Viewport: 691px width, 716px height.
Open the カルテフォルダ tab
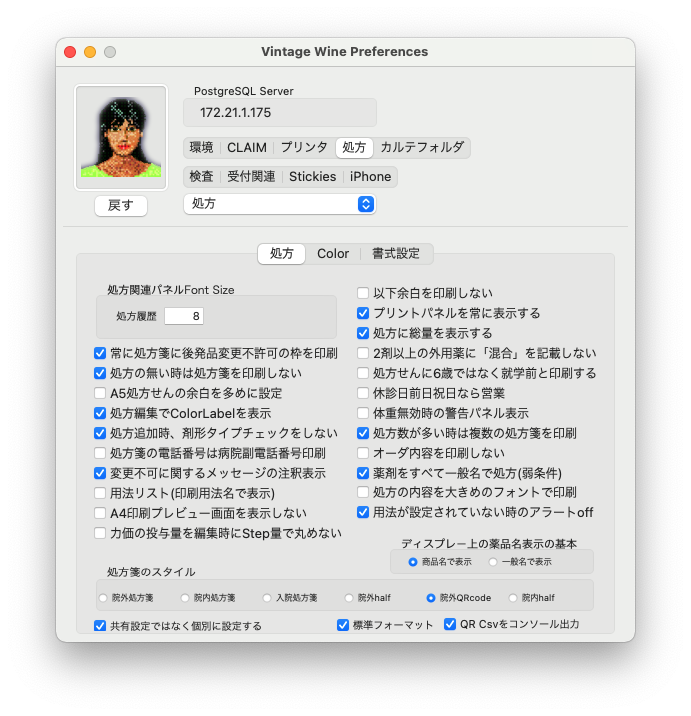422,148
